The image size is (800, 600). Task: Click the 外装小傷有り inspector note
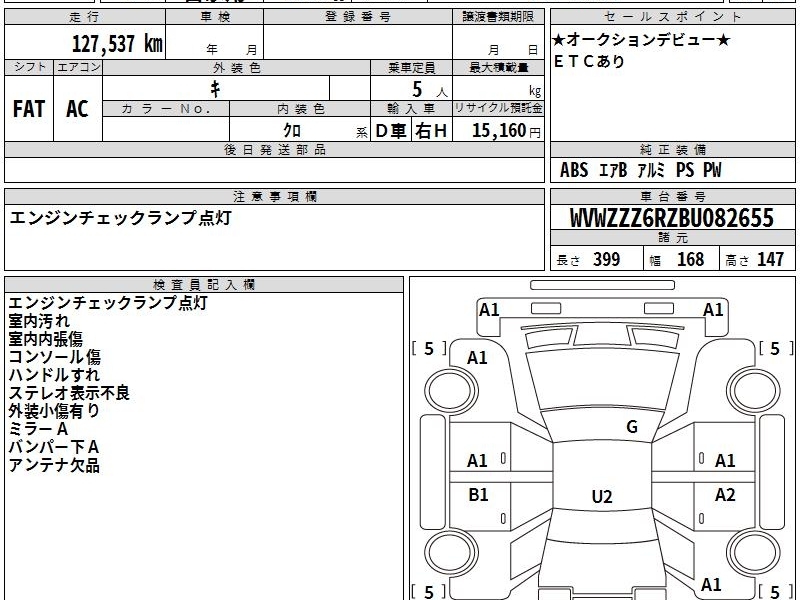54,411
